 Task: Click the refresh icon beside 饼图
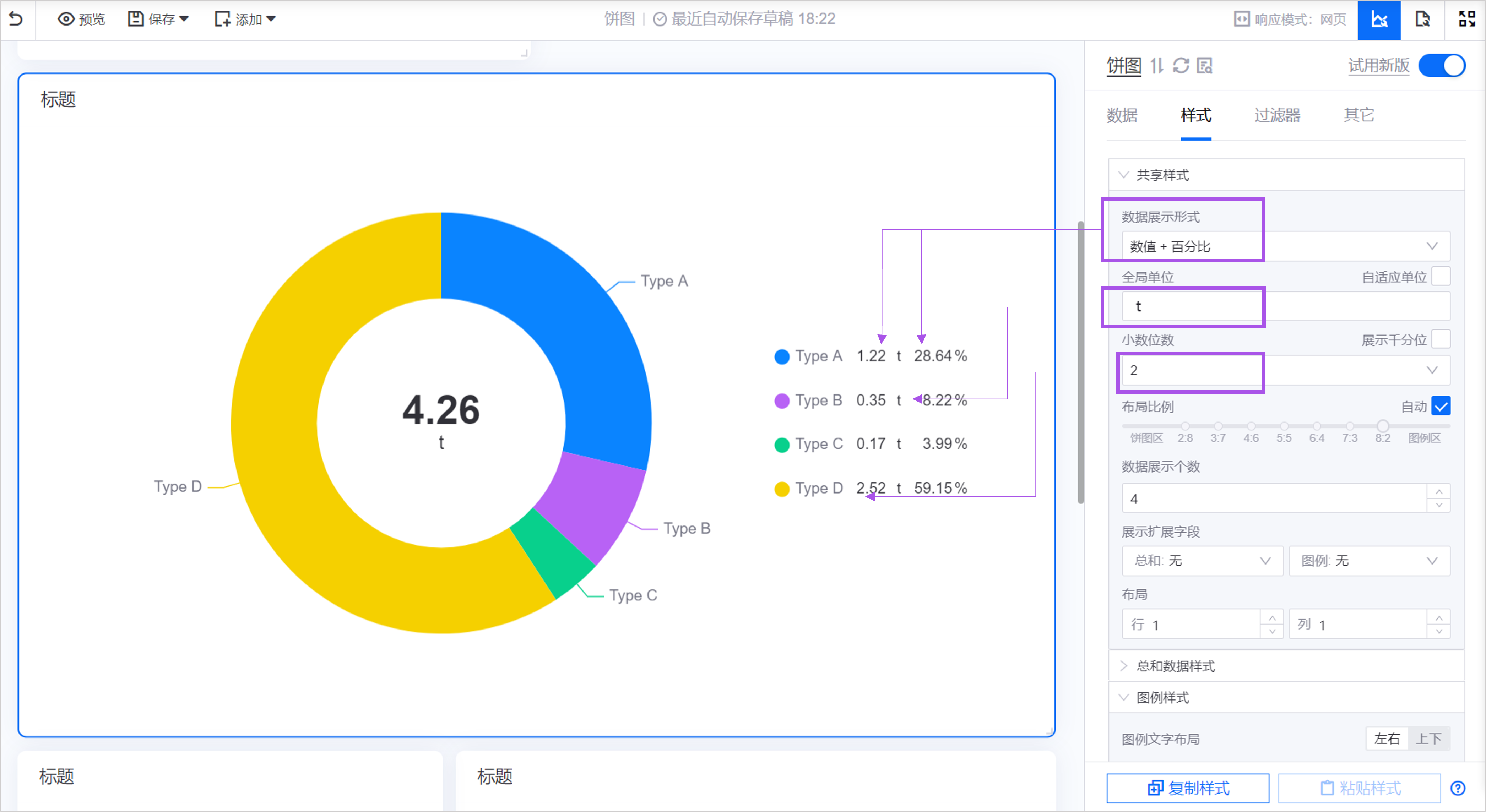click(x=1181, y=66)
